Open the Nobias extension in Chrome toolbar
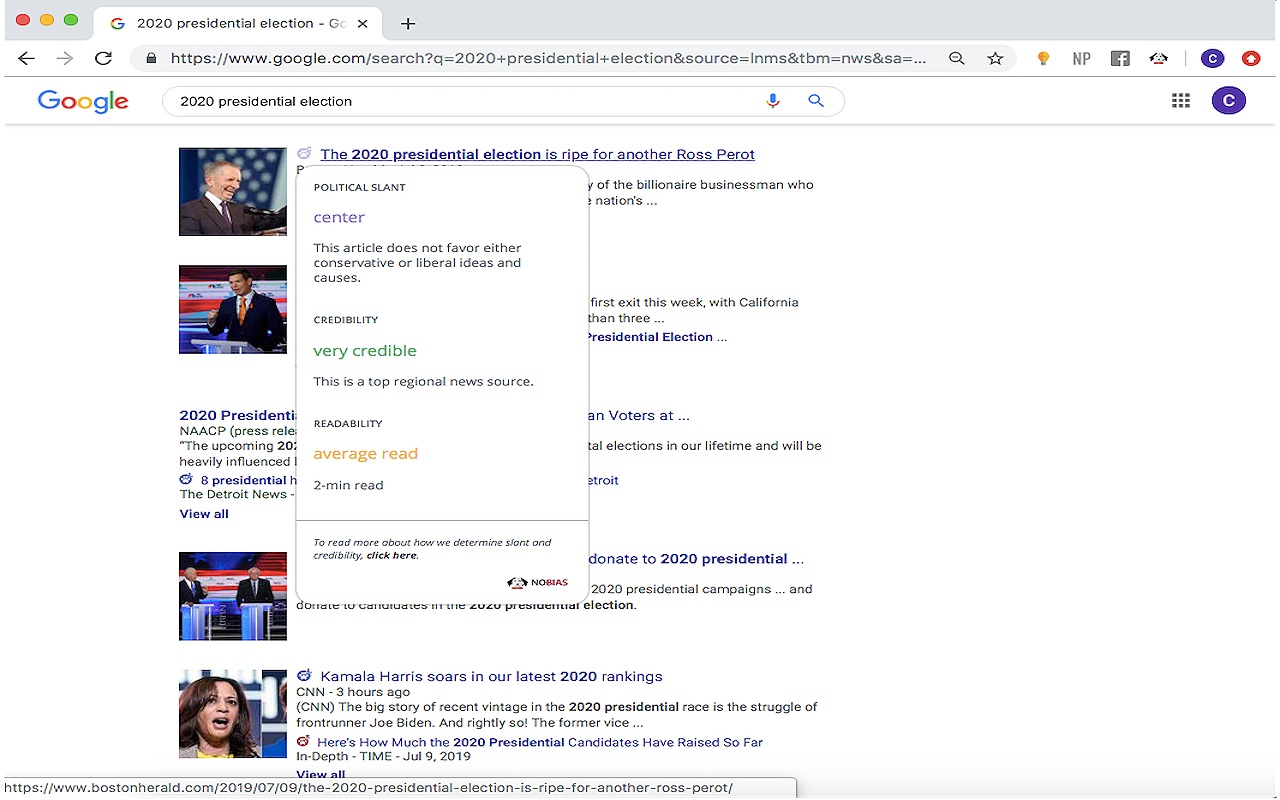The image size is (1280, 800). pos(1159,59)
